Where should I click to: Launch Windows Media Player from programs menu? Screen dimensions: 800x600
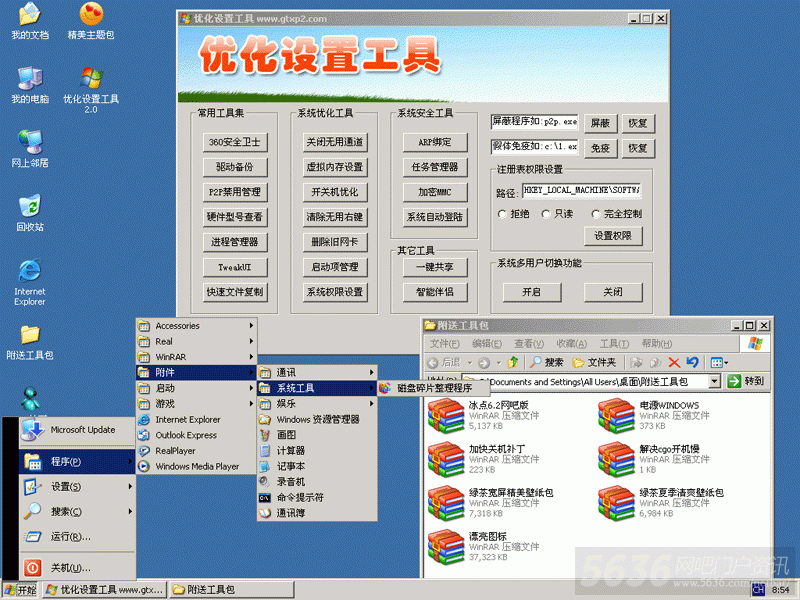(196, 466)
